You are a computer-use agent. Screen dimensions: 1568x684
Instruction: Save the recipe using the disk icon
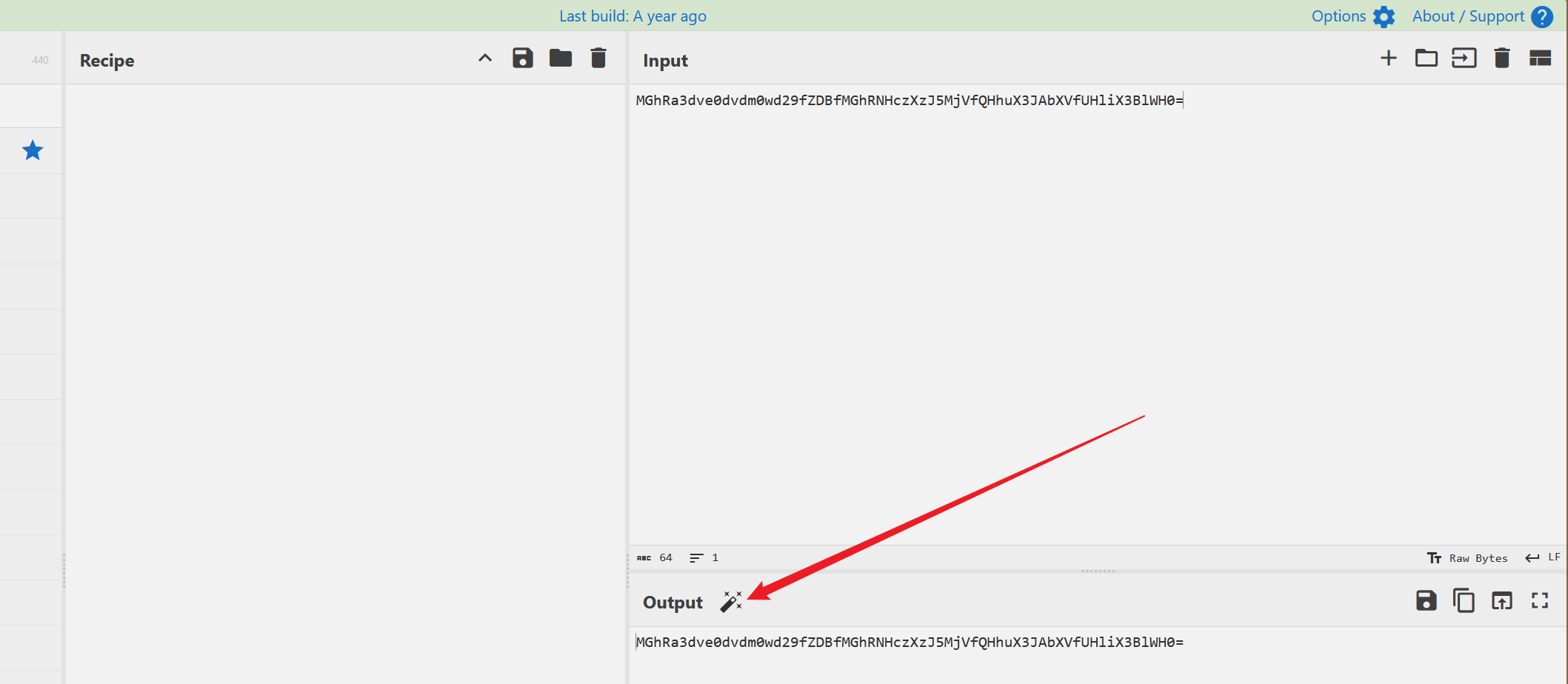tap(523, 58)
